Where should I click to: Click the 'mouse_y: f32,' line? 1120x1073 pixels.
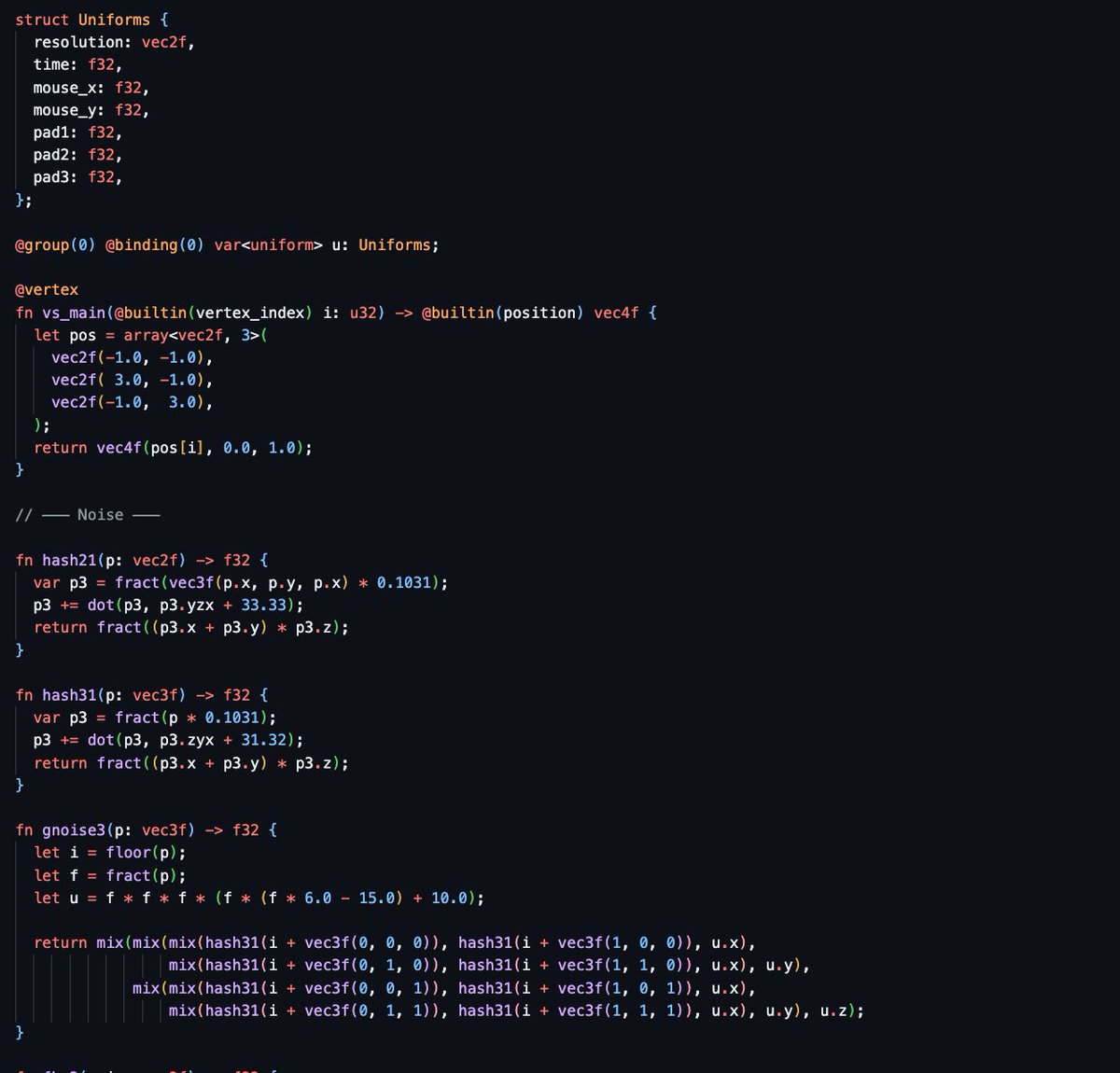pos(91,110)
